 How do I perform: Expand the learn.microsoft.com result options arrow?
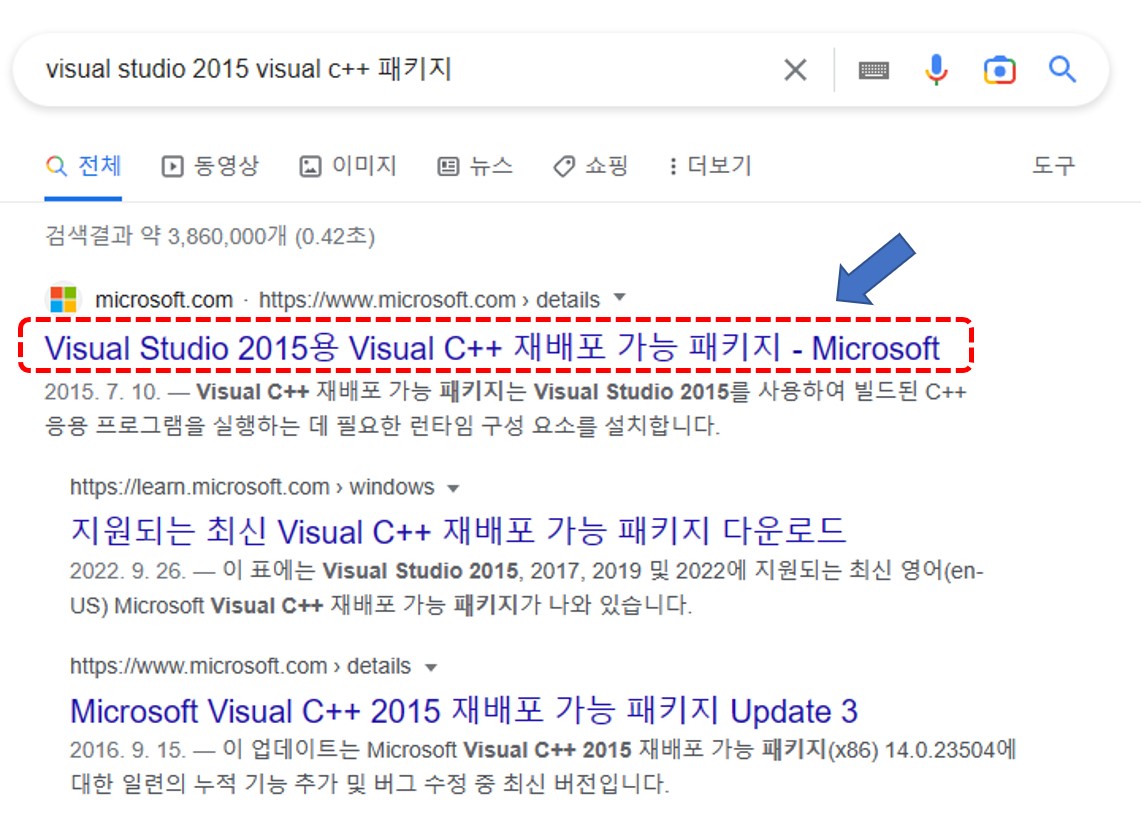point(453,488)
